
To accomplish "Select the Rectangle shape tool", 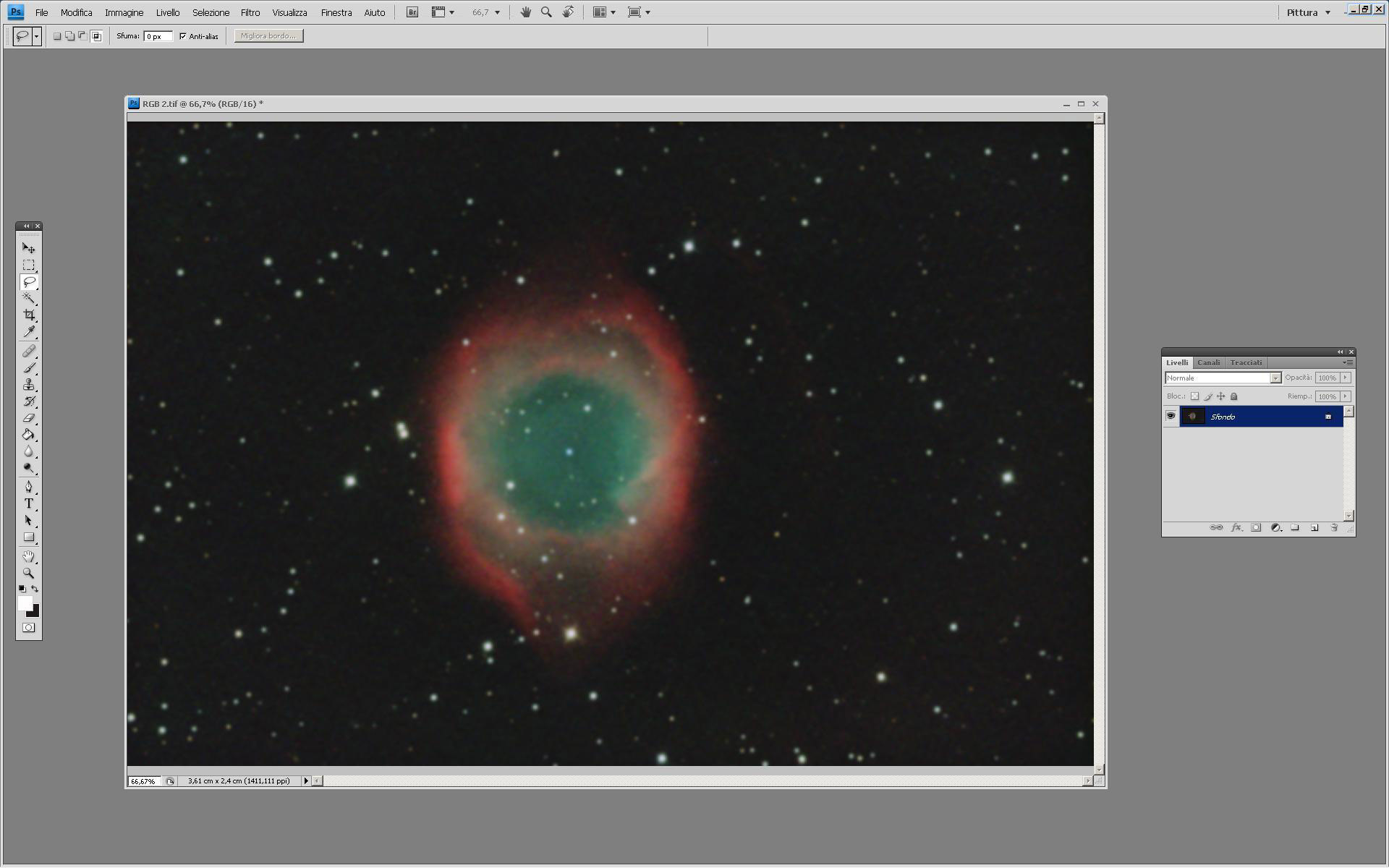I will pos(29,537).
